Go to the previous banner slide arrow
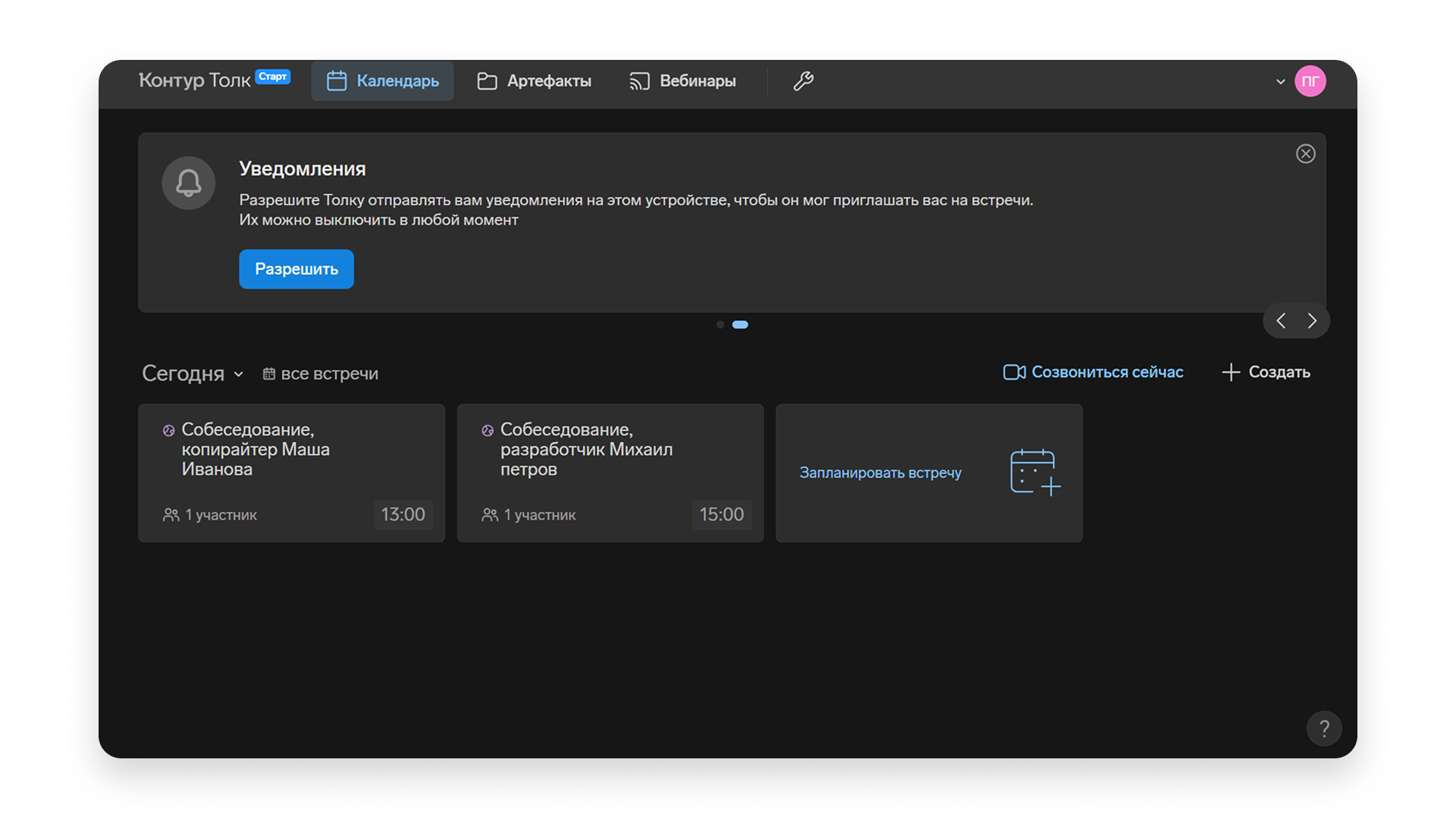 [x=1281, y=321]
